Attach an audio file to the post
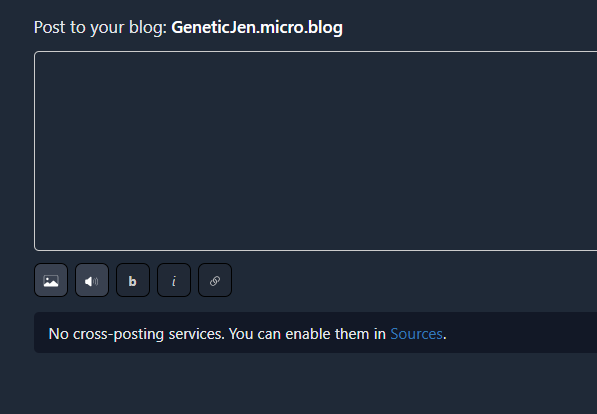Image resolution: width=597 pixels, height=414 pixels. tap(92, 280)
